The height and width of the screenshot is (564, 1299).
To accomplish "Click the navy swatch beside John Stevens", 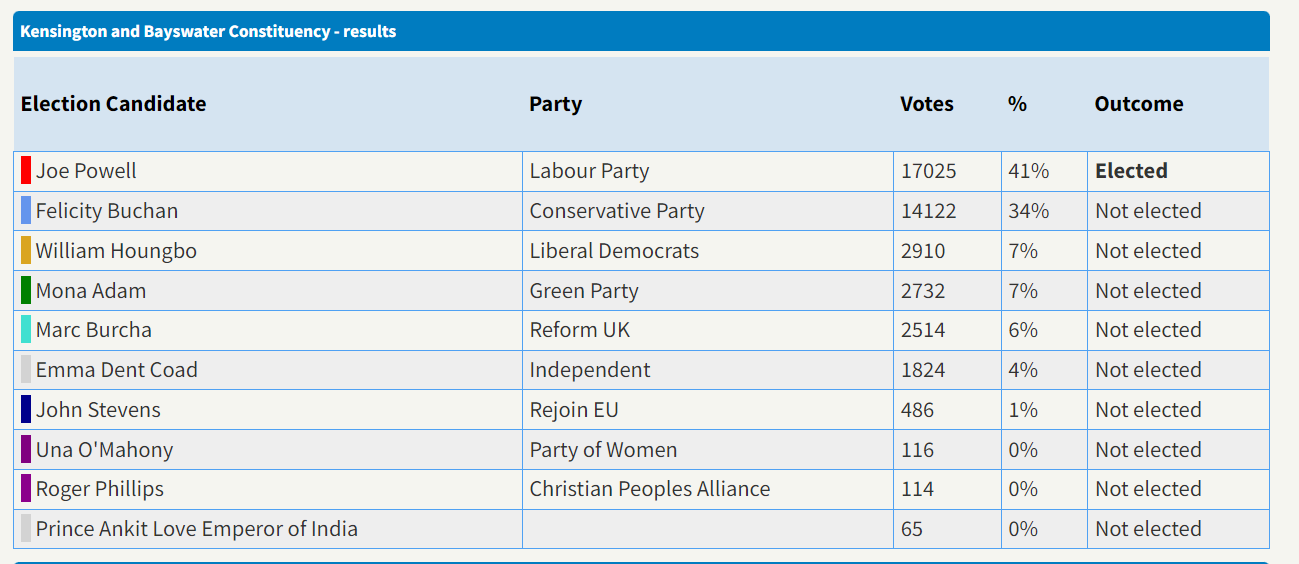I will click(26, 410).
